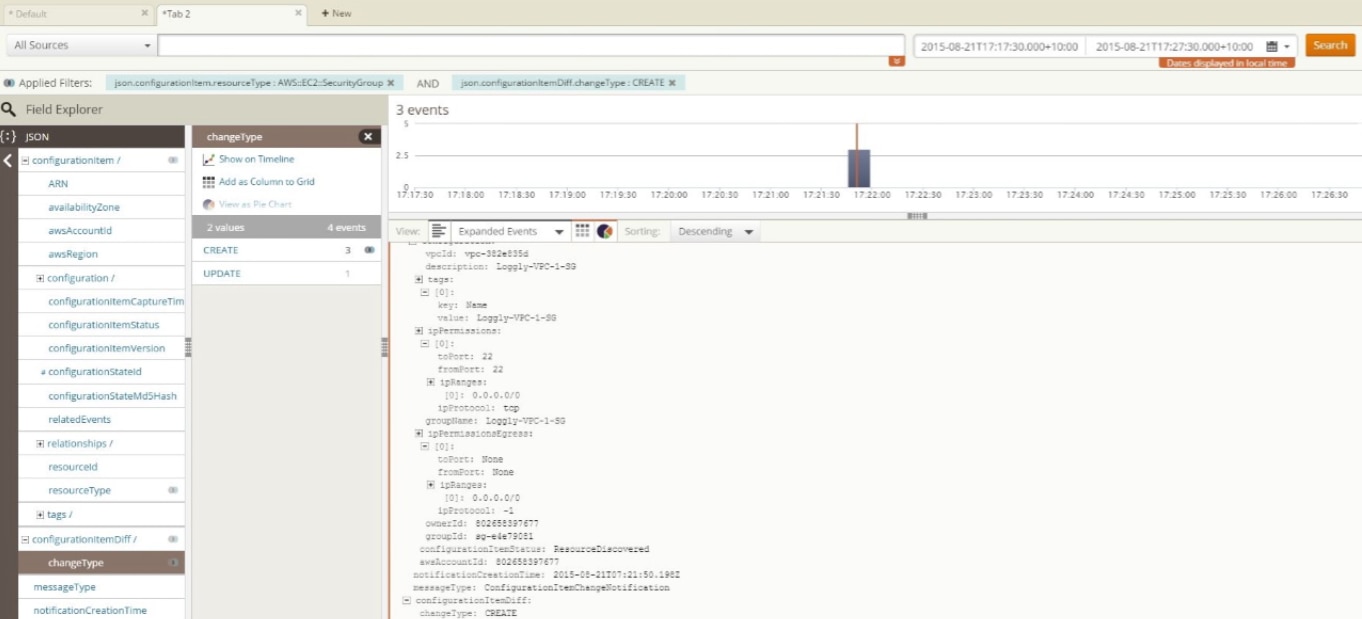Switch to the Default tab
The image size is (1362, 619).
pos(76,14)
